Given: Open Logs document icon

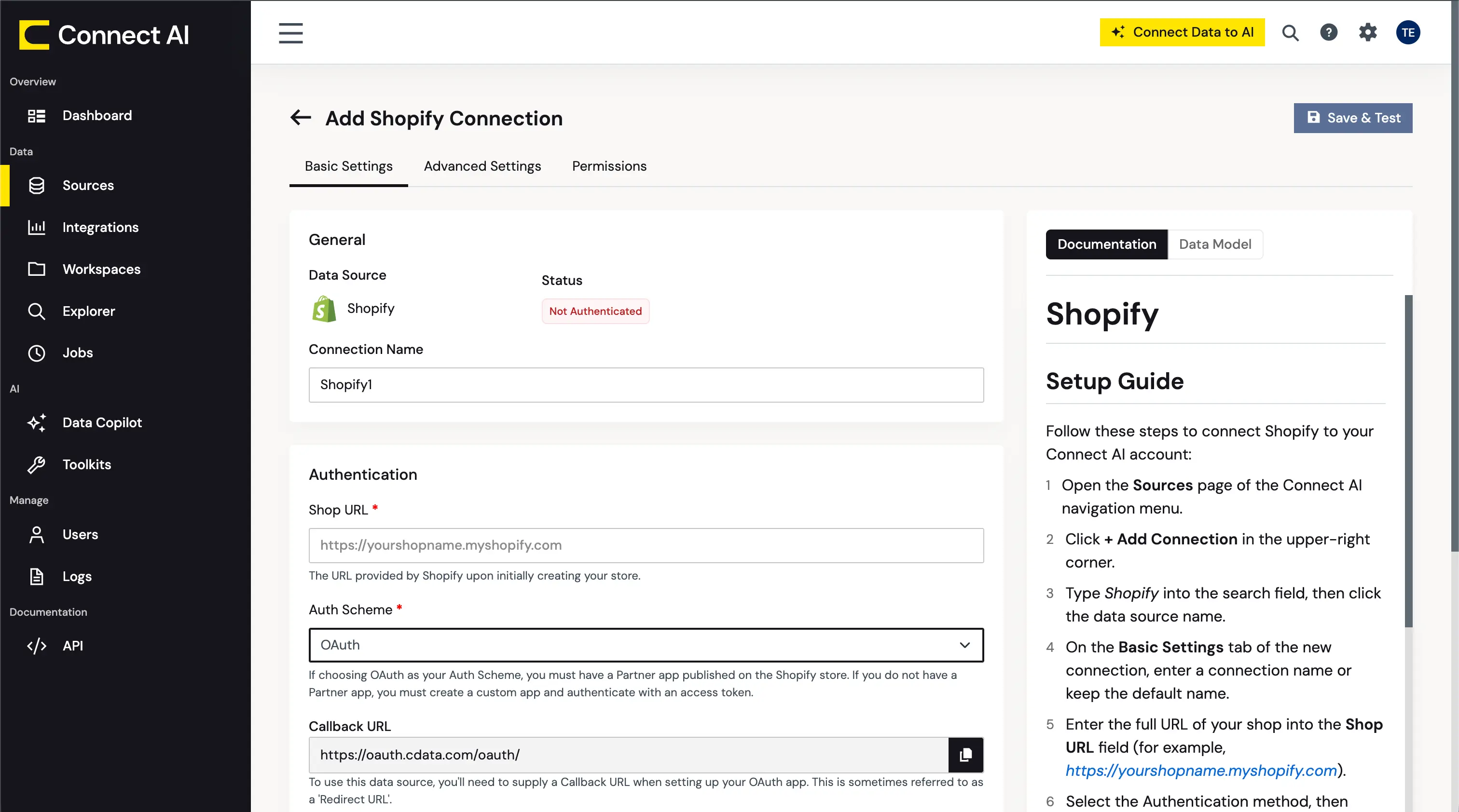Looking at the screenshot, I should pyautogui.click(x=37, y=577).
